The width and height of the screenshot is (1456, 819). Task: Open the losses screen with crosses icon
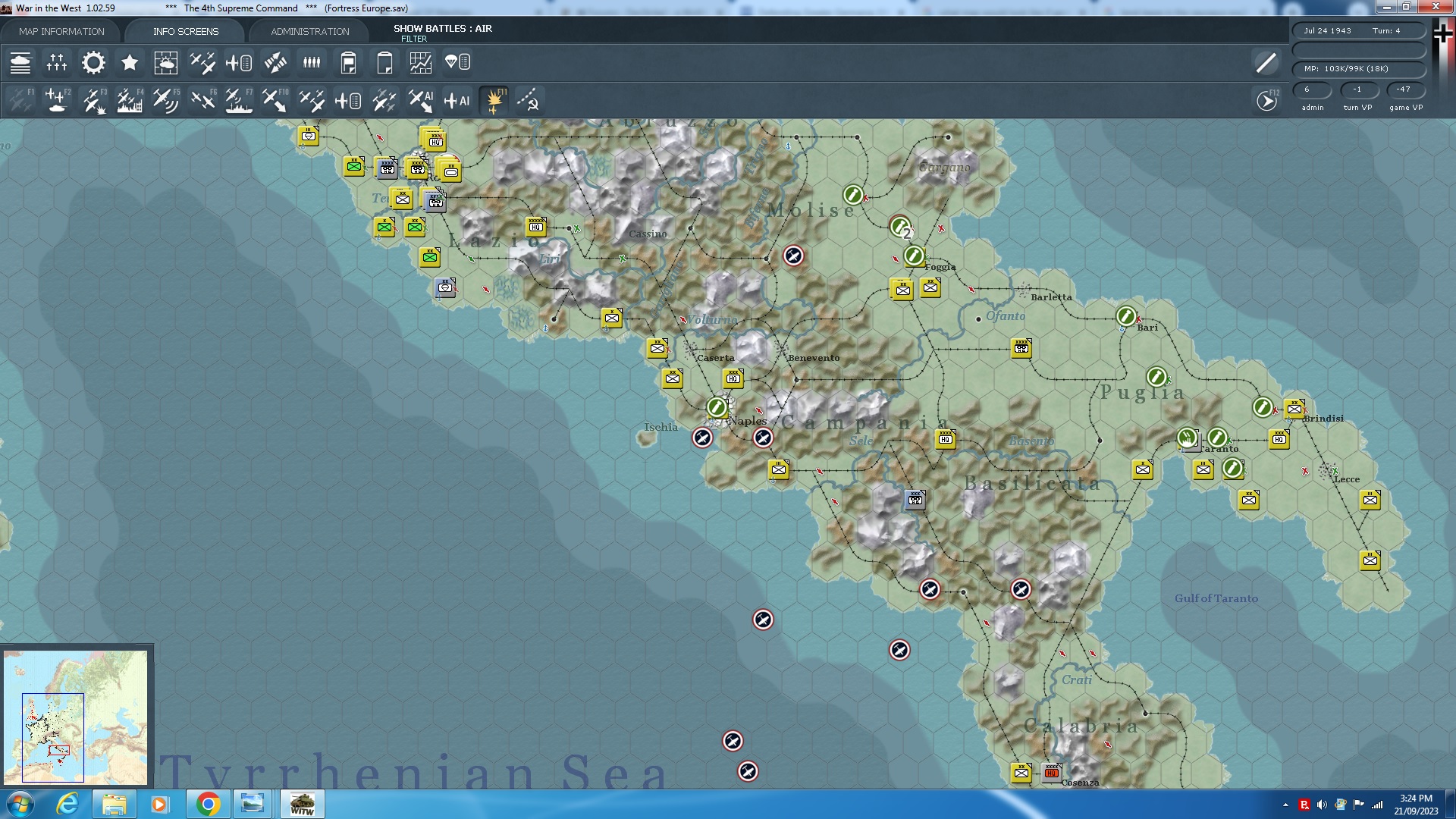pos(57,63)
